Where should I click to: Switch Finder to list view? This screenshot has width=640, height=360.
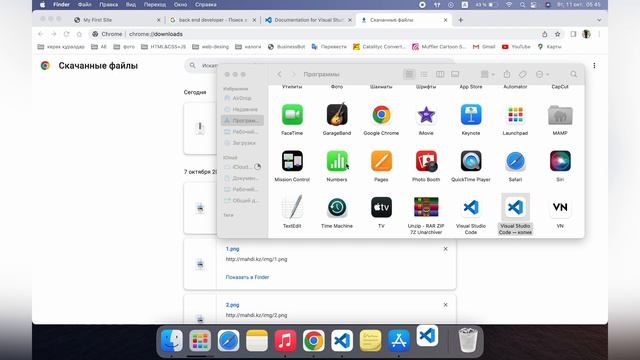(x=424, y=74)
